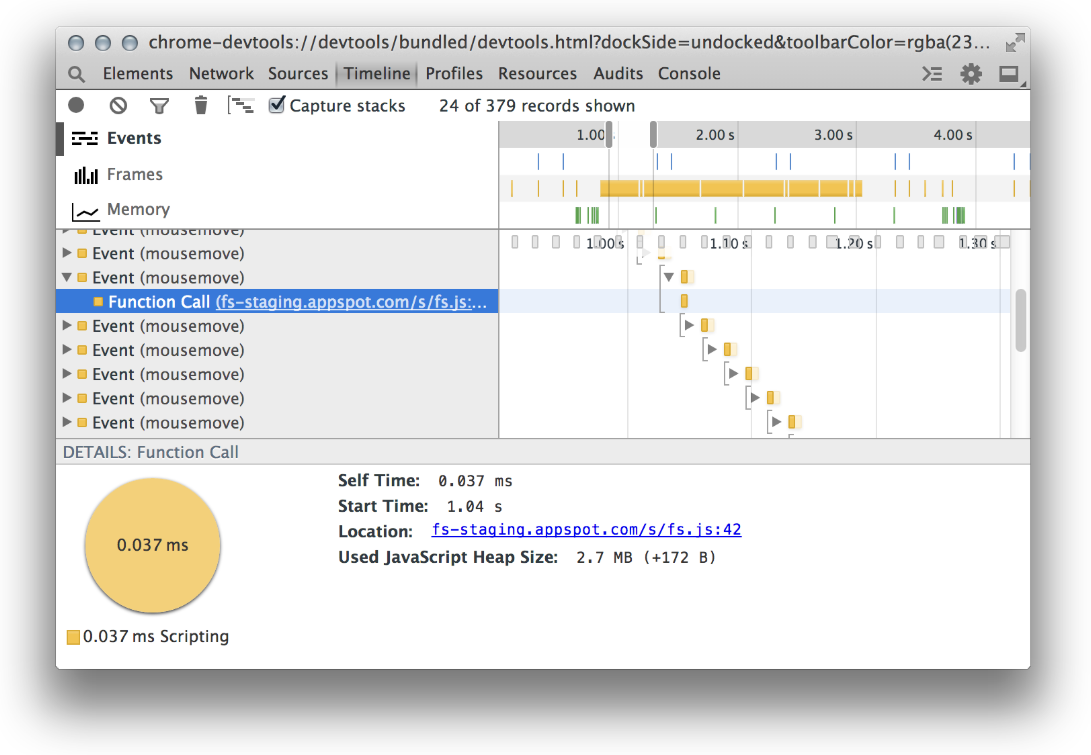Screen dimensions: 1091x755
Task: Open the Audits tab
Action: point(618,73)
